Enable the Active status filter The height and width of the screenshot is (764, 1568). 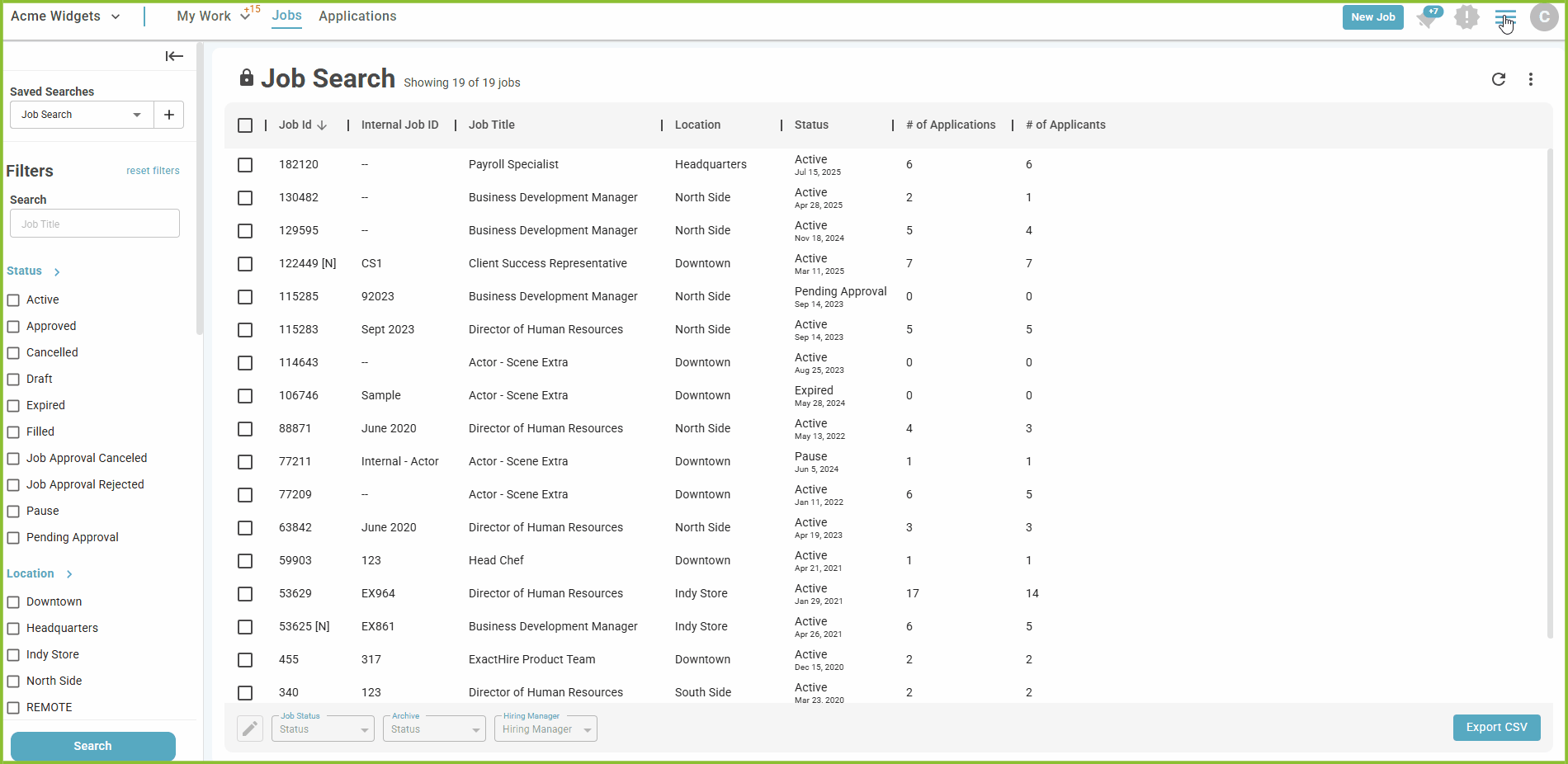click(13, 300)
